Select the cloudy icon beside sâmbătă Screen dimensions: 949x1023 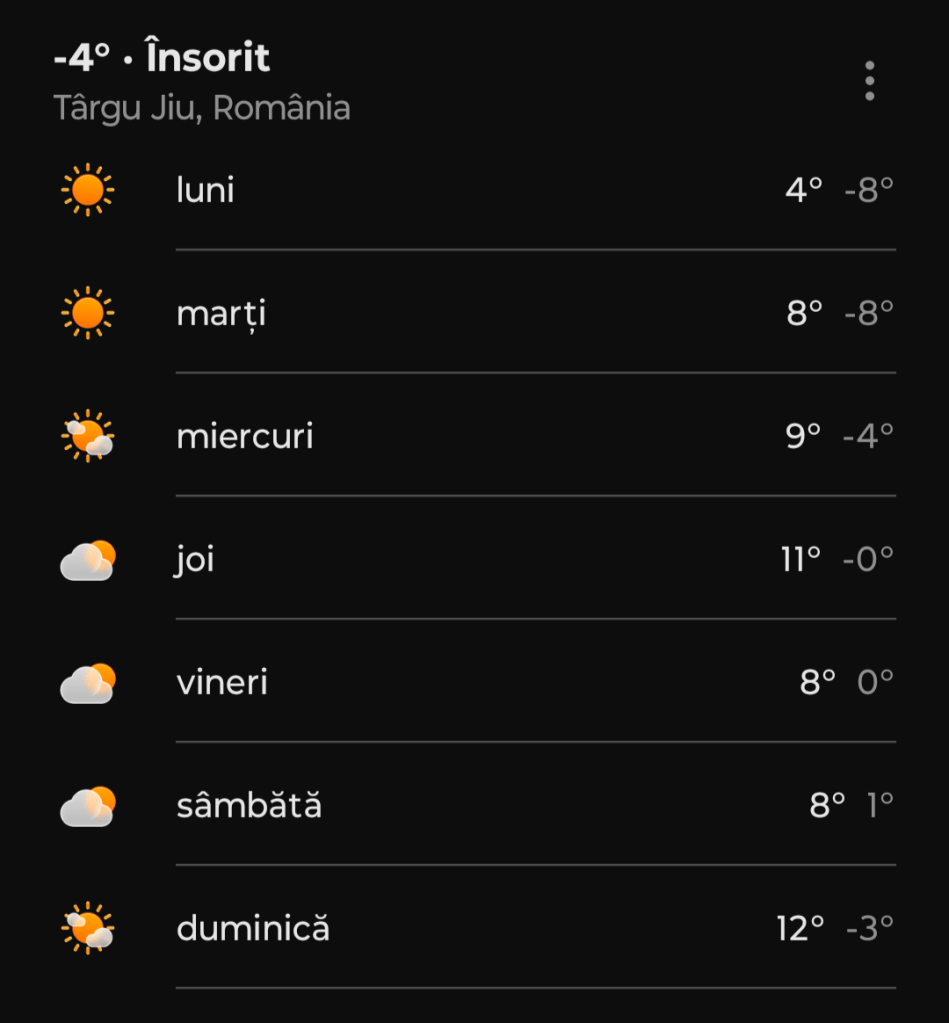tap(88, 806)
